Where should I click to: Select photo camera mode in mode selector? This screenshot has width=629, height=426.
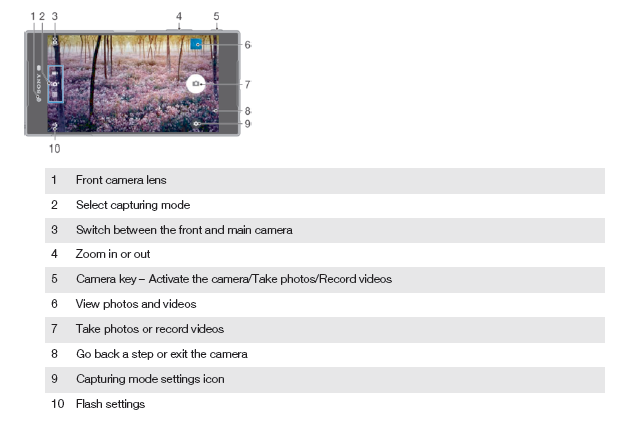pos(55,84)
